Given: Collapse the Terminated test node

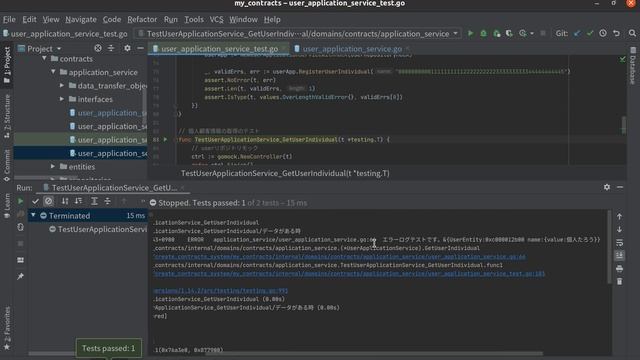Looking at the screenshot, I should 33,215.
